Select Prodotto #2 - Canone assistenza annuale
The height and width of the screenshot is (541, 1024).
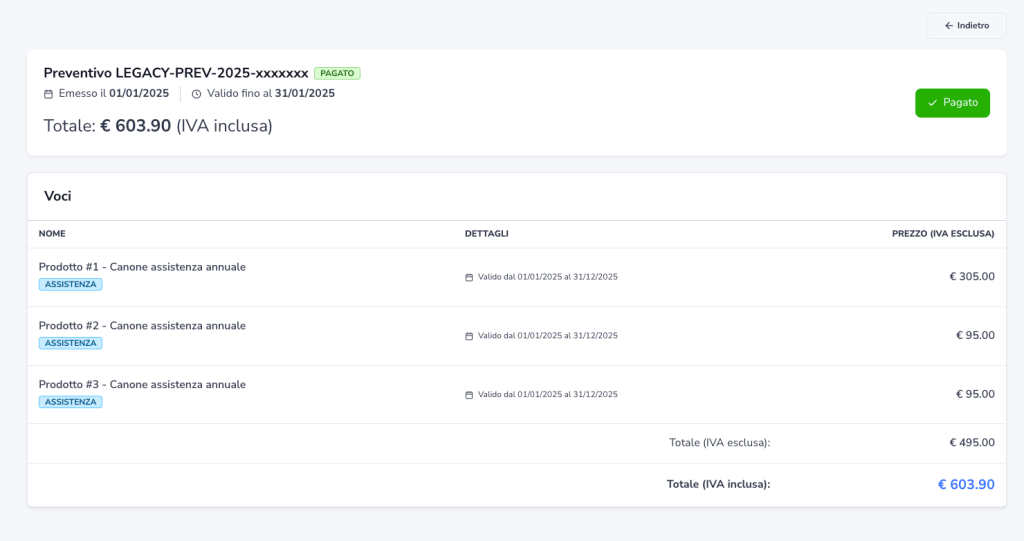(x=142, y=326)
